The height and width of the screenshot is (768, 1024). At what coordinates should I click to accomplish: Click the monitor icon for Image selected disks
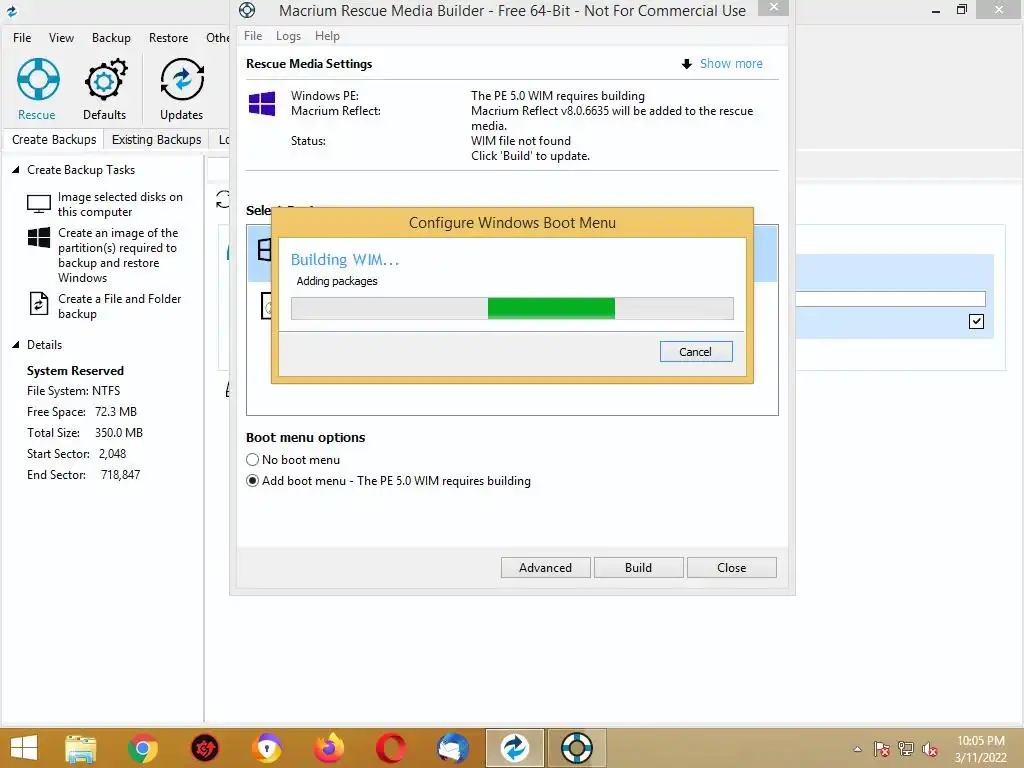[x=39, y=204]
